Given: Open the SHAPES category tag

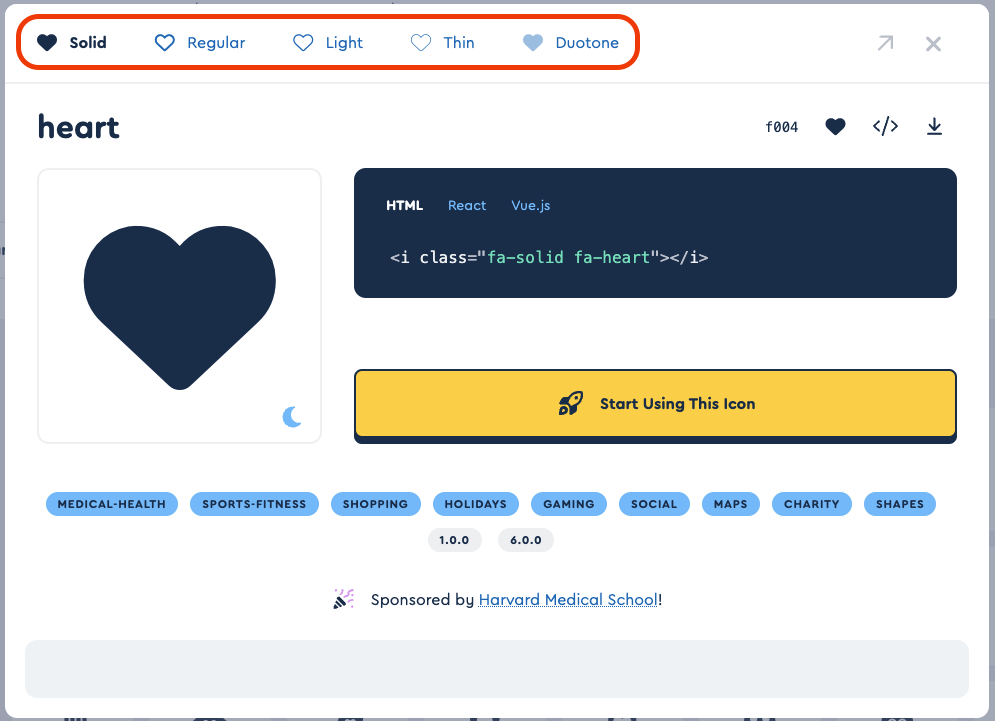Looking at the screenshot, I should pyautogui.click(x=900, y=504).
